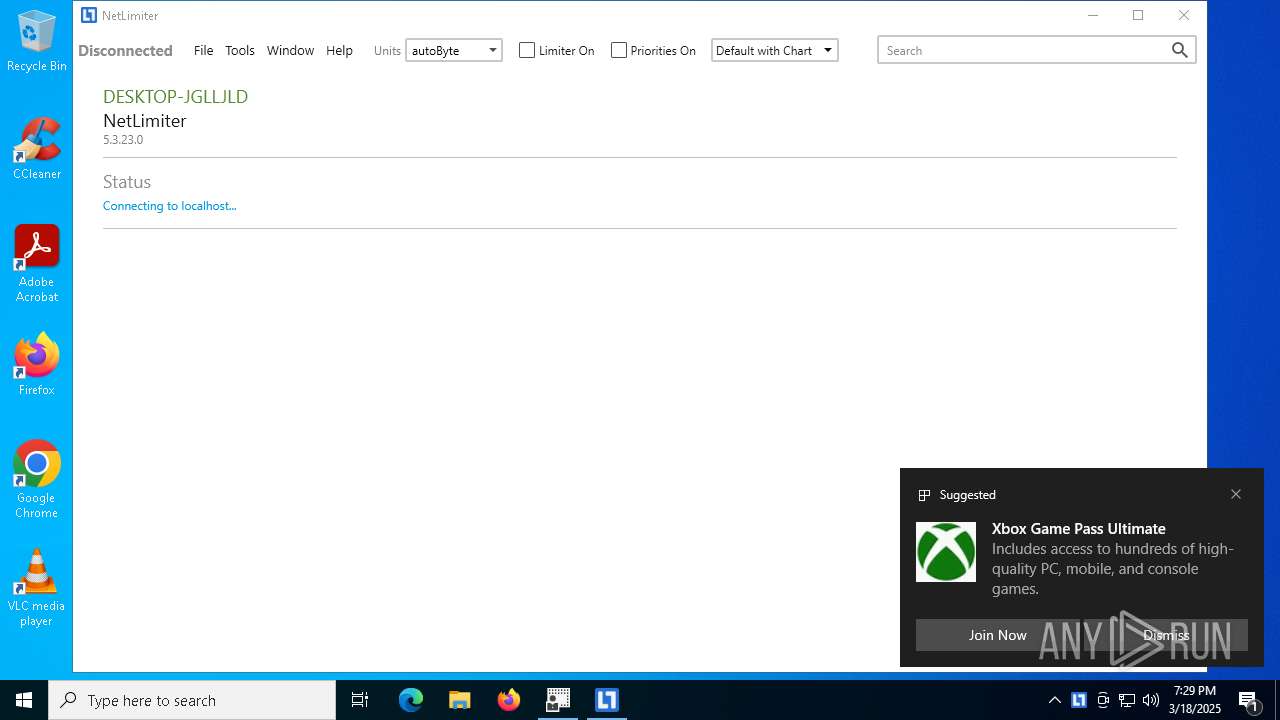Select the CCleaner desktop icon
The image size is (1280, 720).
click(x=37, y=148)
